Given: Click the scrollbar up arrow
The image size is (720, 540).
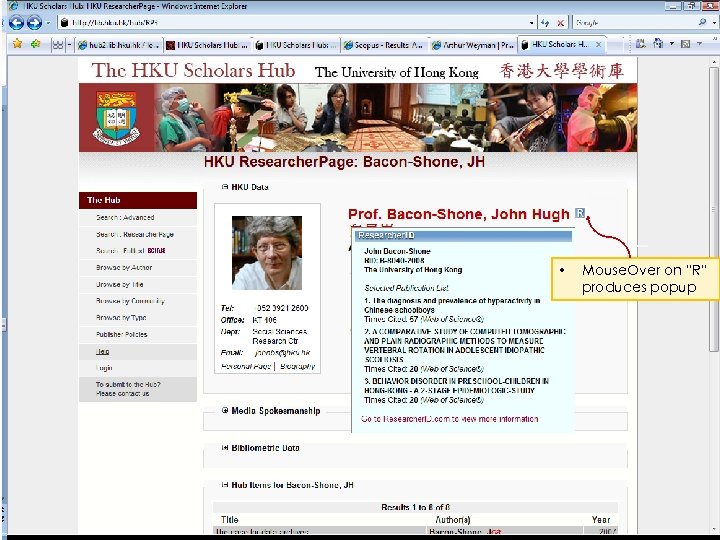Looking at the screenshot, I should (x=713, y=61).
